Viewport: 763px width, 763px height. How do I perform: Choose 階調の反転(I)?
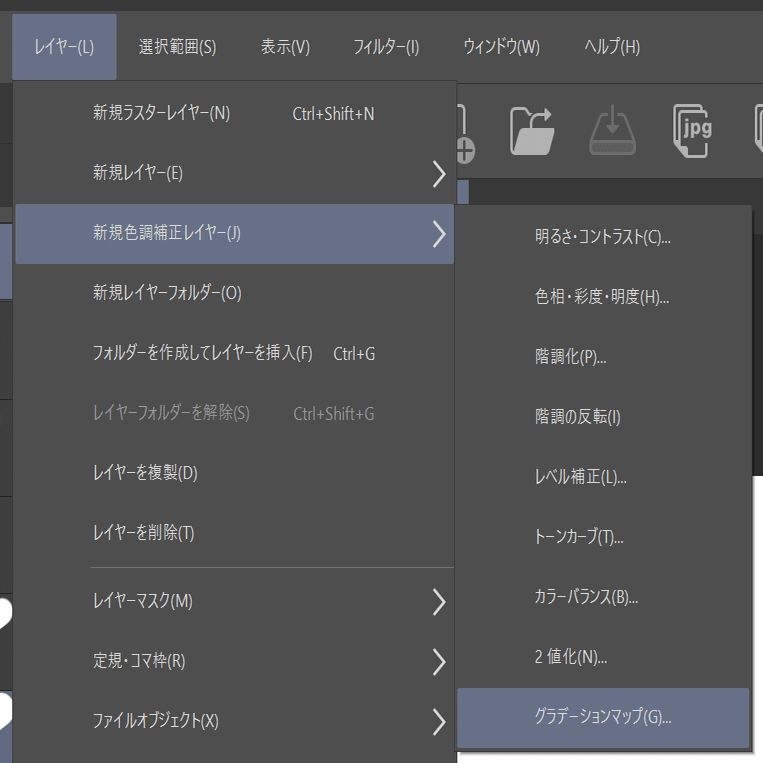pos(603,417)
